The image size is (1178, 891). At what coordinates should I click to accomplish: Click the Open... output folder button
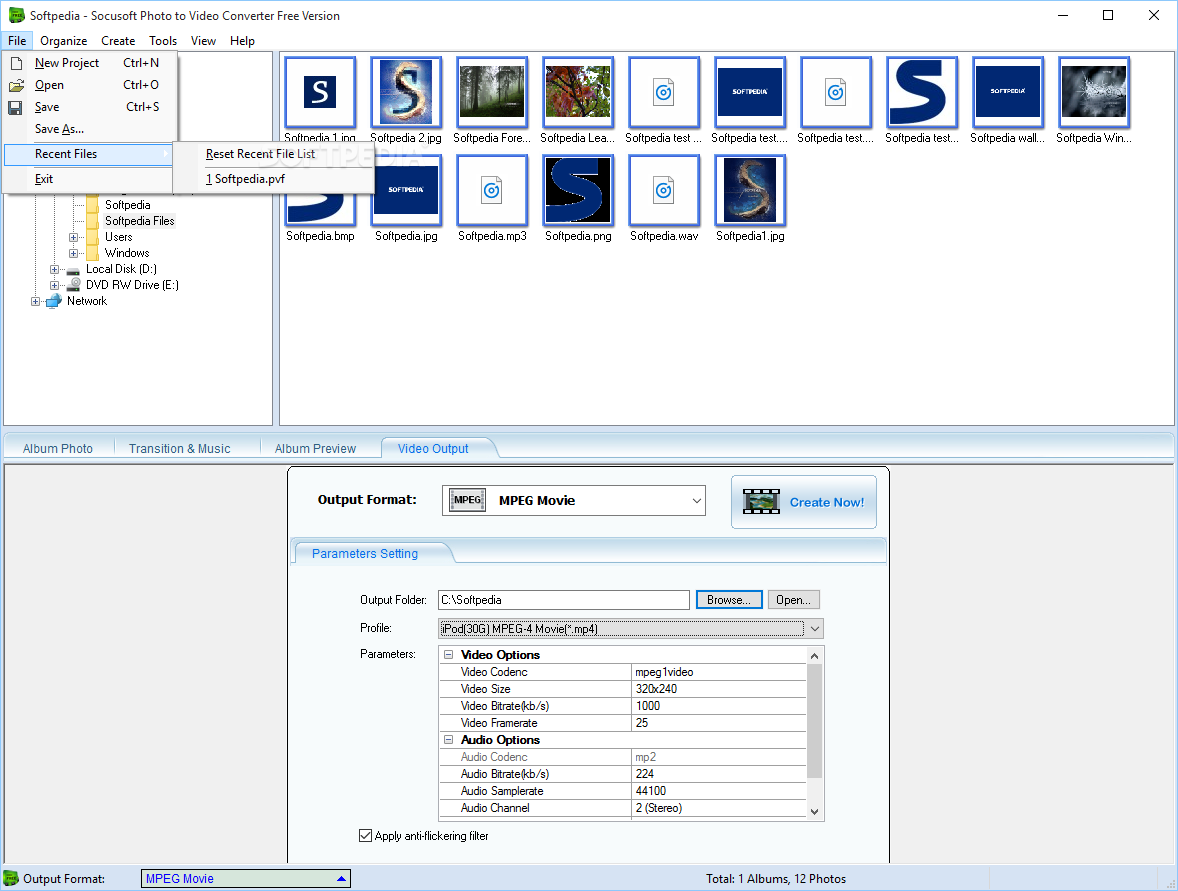tap(793, 600)
